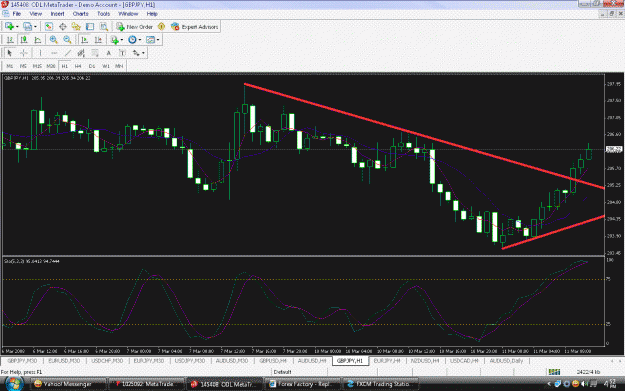Viewport: 625px width, 391px height.
Task: Expand the Templates dropdown arrow
Action: (x=158, y=40)
